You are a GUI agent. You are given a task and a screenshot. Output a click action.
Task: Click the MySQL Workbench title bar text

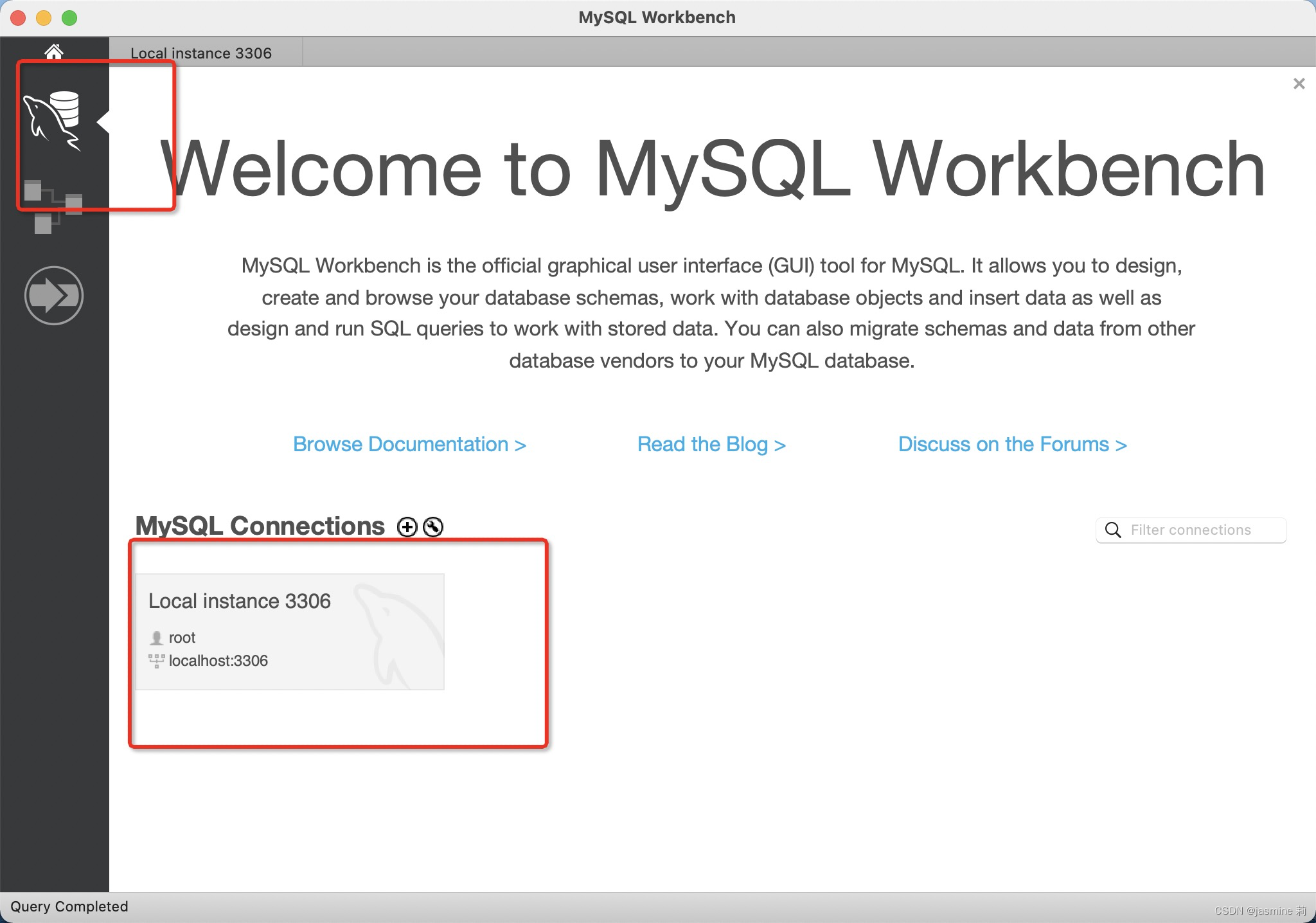[x=657, y=17]
